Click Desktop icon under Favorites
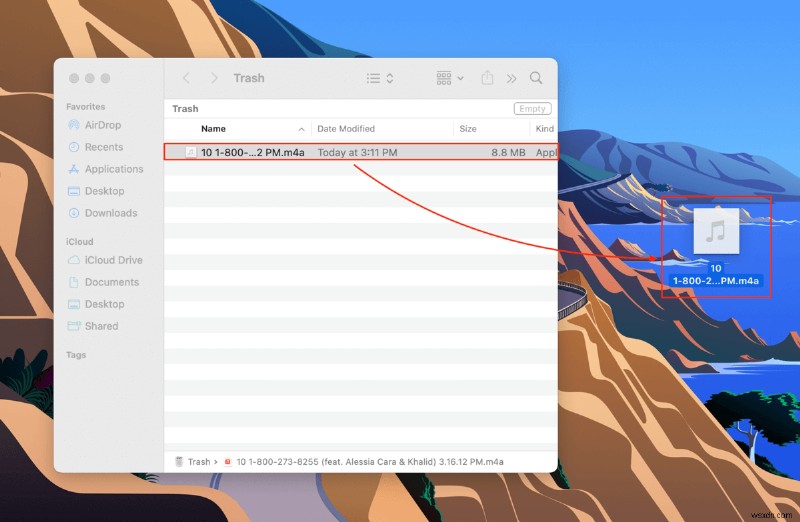 pos(74,191)
